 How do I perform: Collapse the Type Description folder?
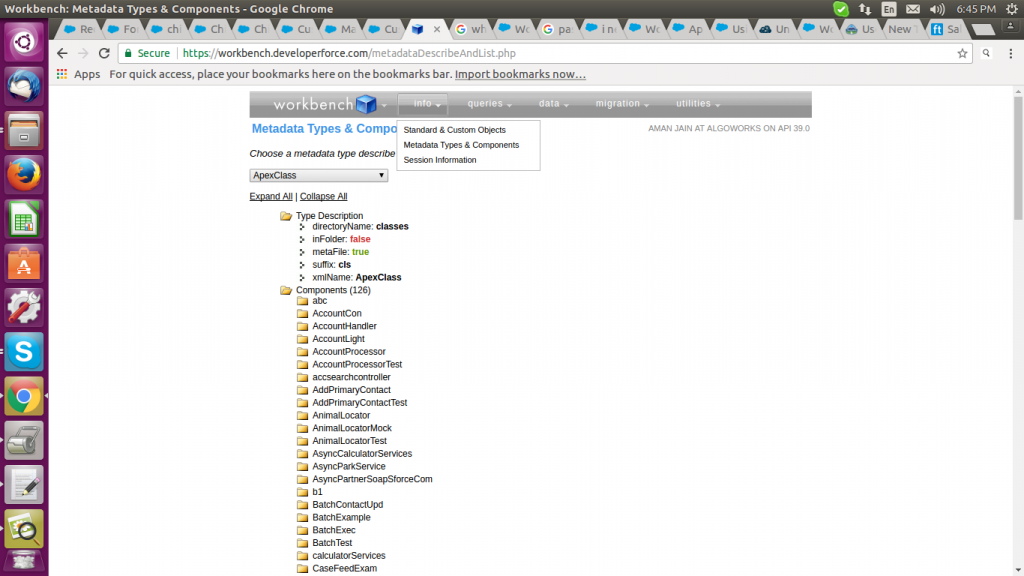coord(285,216)
